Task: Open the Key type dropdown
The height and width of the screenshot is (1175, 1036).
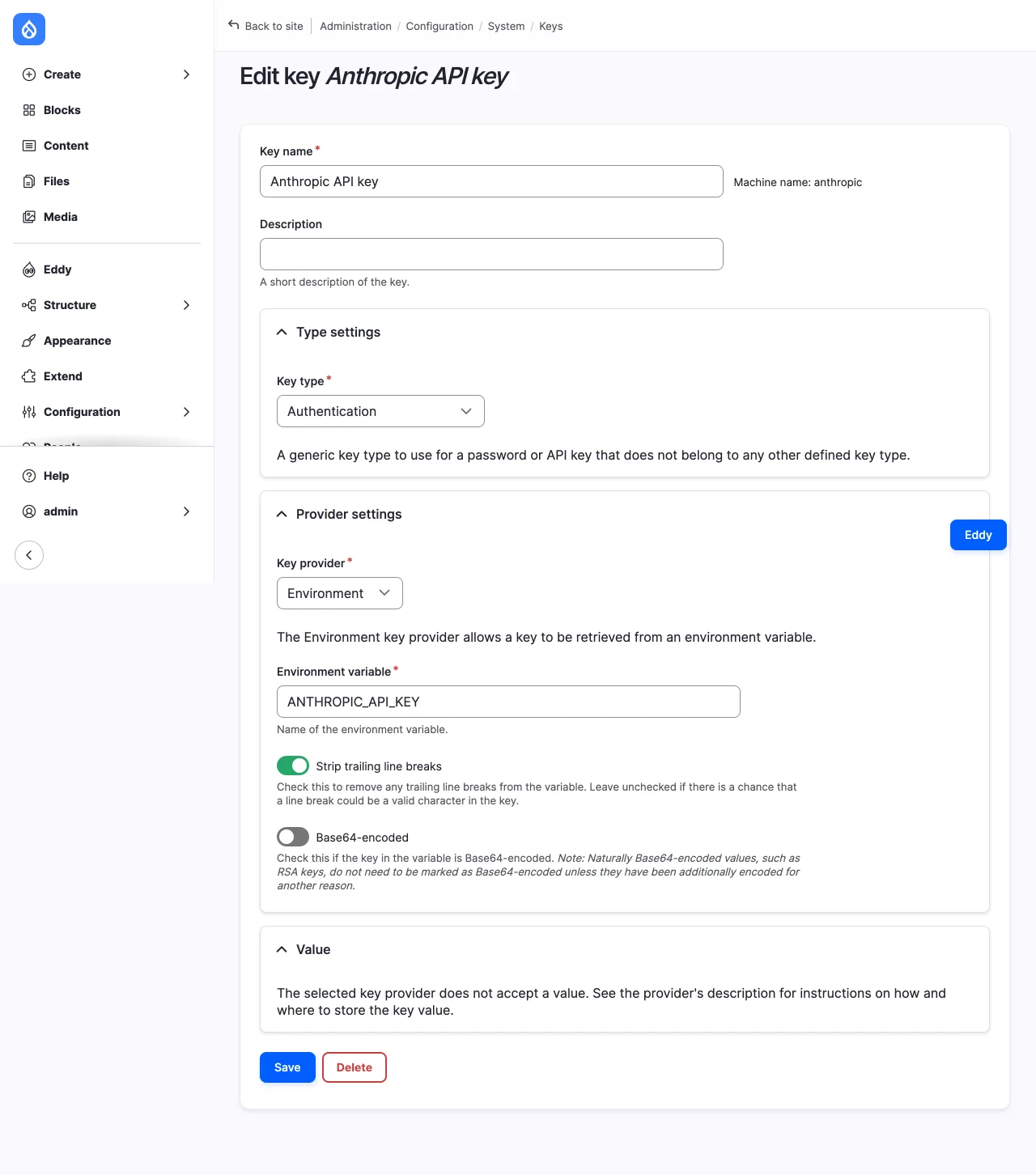Action: coord(380,411)
